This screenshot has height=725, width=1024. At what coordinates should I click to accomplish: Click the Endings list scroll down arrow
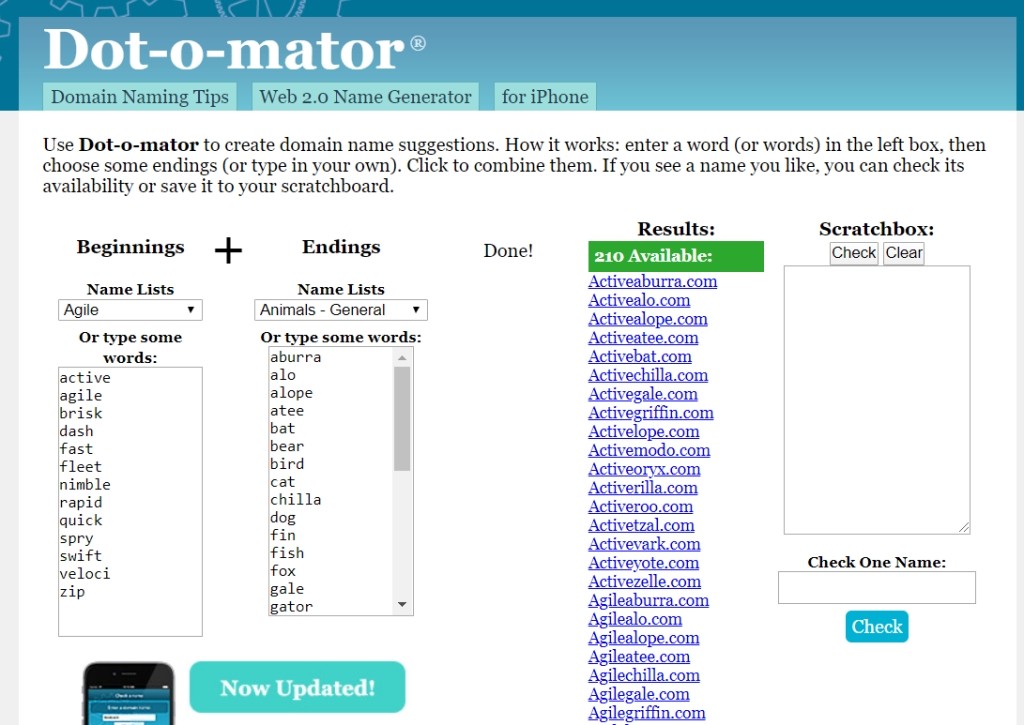coord(402,605)
